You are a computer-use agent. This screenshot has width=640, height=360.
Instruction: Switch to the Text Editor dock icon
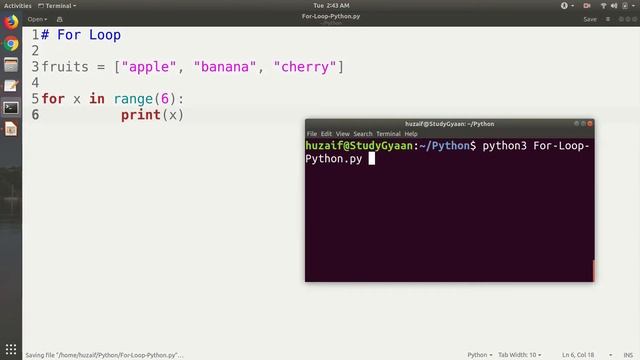pyautogui.click(x=11, y=86)
